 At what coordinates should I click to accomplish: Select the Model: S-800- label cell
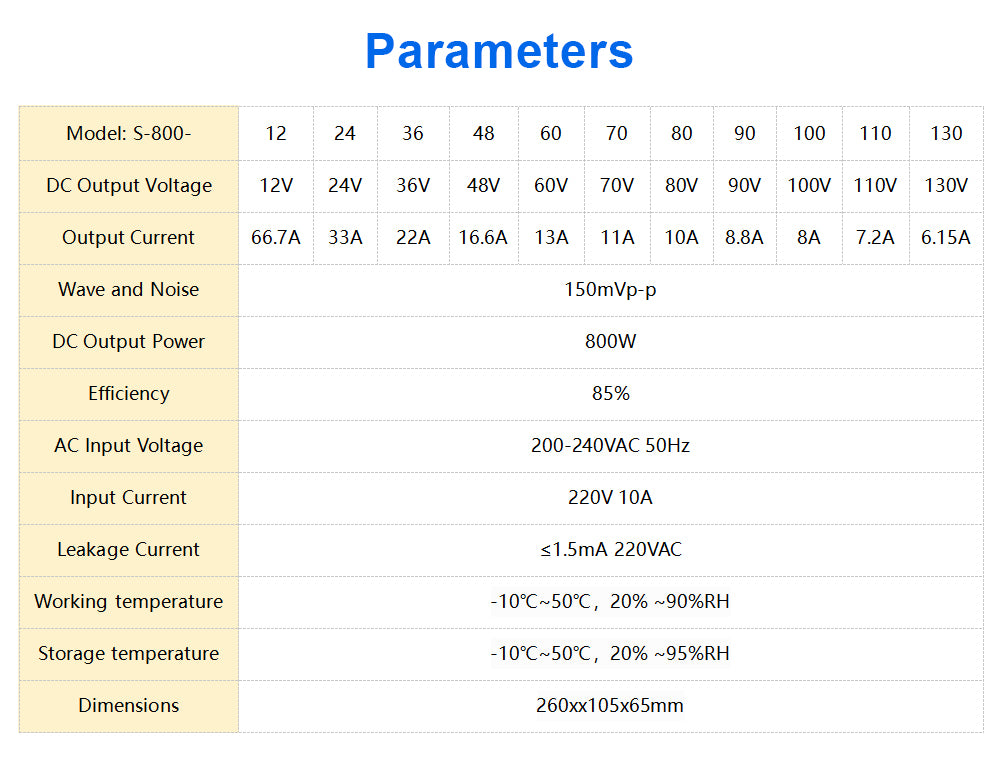(x=128, y=133)
